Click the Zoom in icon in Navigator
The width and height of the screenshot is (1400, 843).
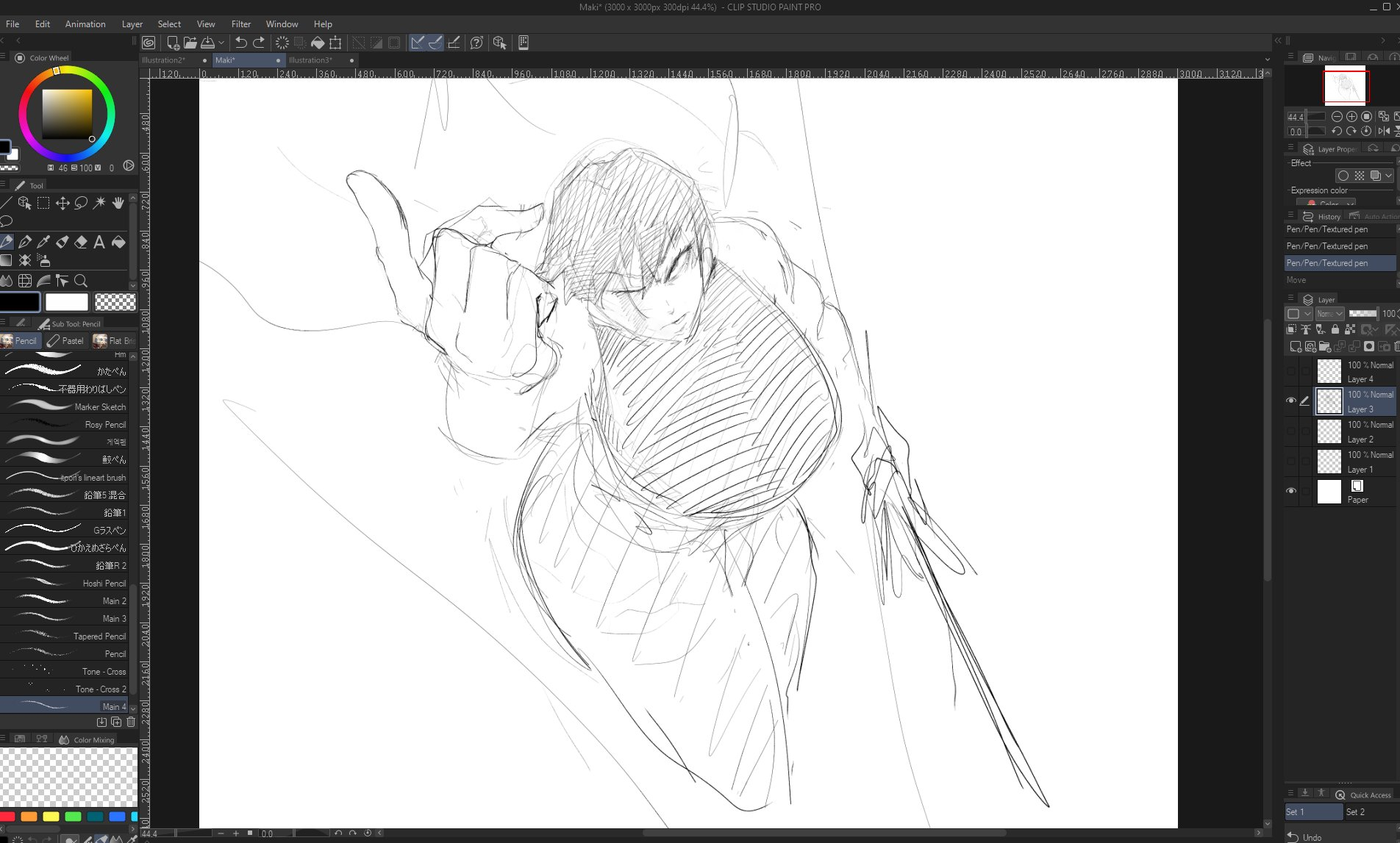click(x=1351, y=116)
